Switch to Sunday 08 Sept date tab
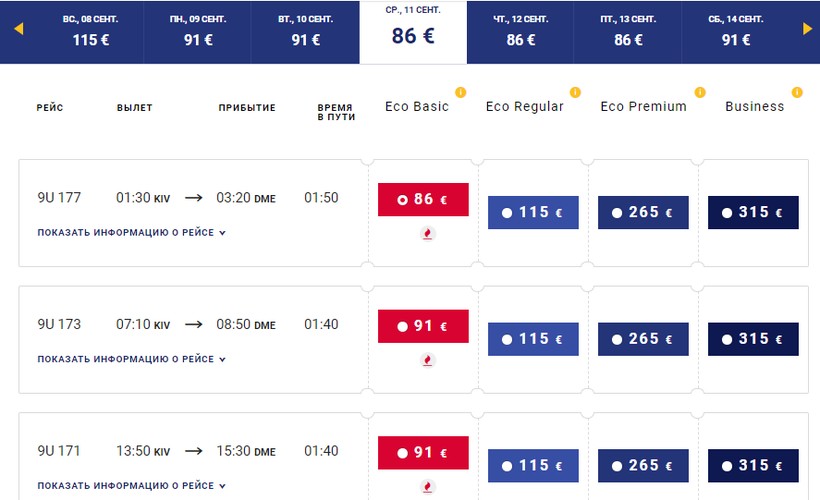The height and width of the screenshot is (500, 820). pos(90,31)
